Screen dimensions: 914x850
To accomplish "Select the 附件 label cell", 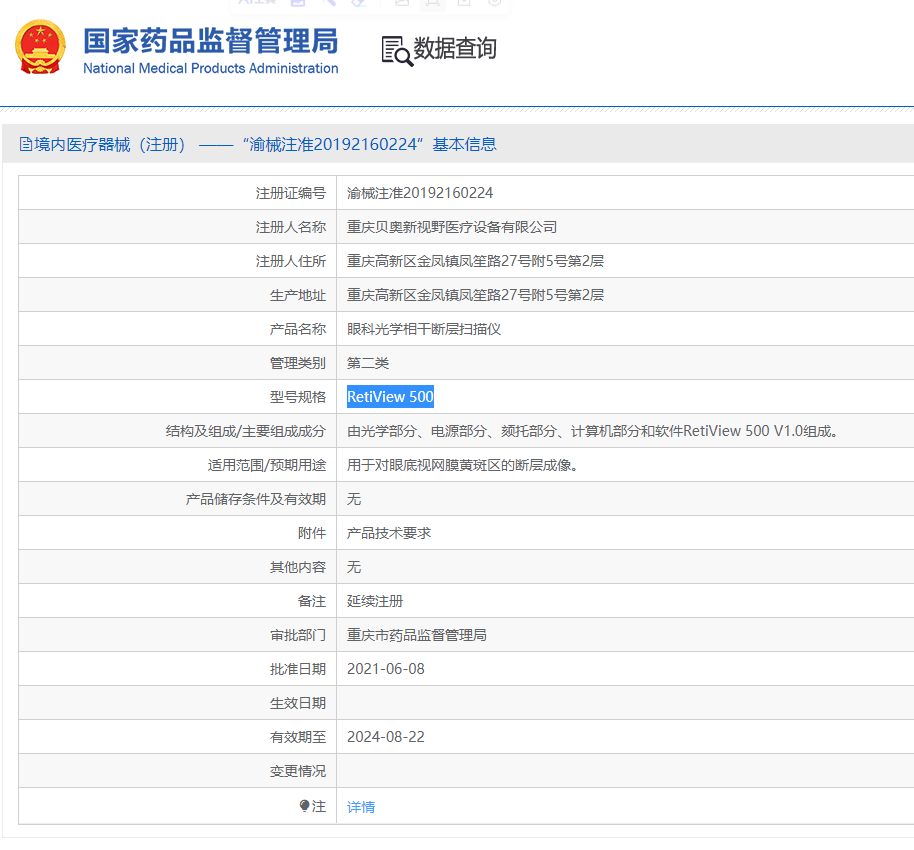I will click(x=177, y=533).
